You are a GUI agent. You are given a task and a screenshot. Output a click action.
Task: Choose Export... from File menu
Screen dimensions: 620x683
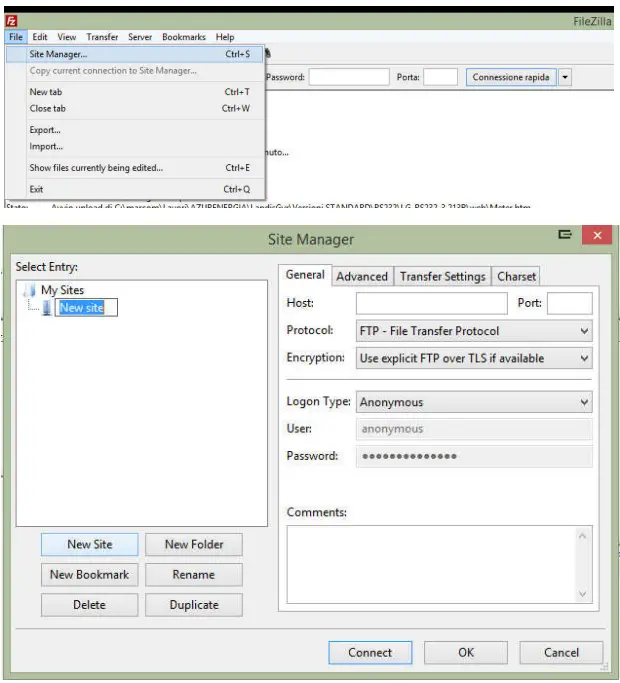click(135, 130)
